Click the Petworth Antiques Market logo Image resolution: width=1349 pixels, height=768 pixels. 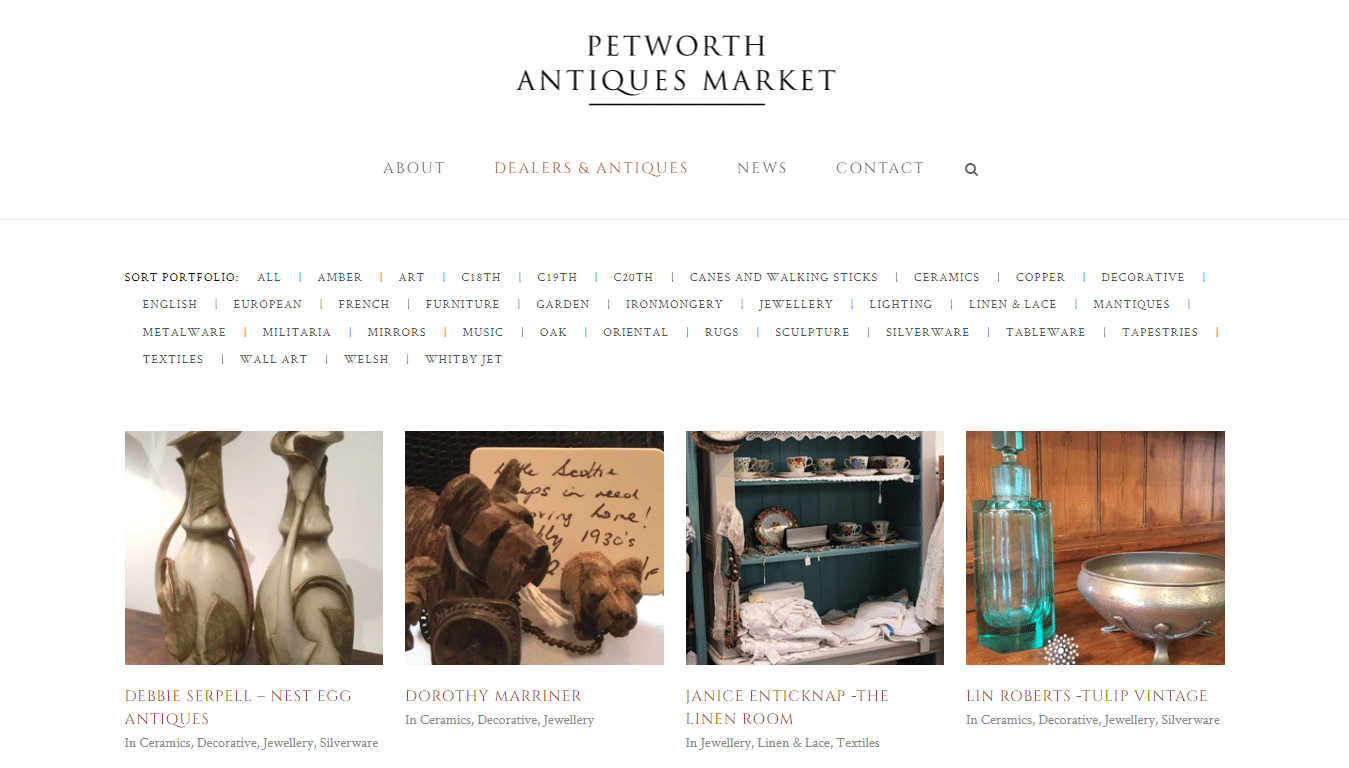coord(676,68)
